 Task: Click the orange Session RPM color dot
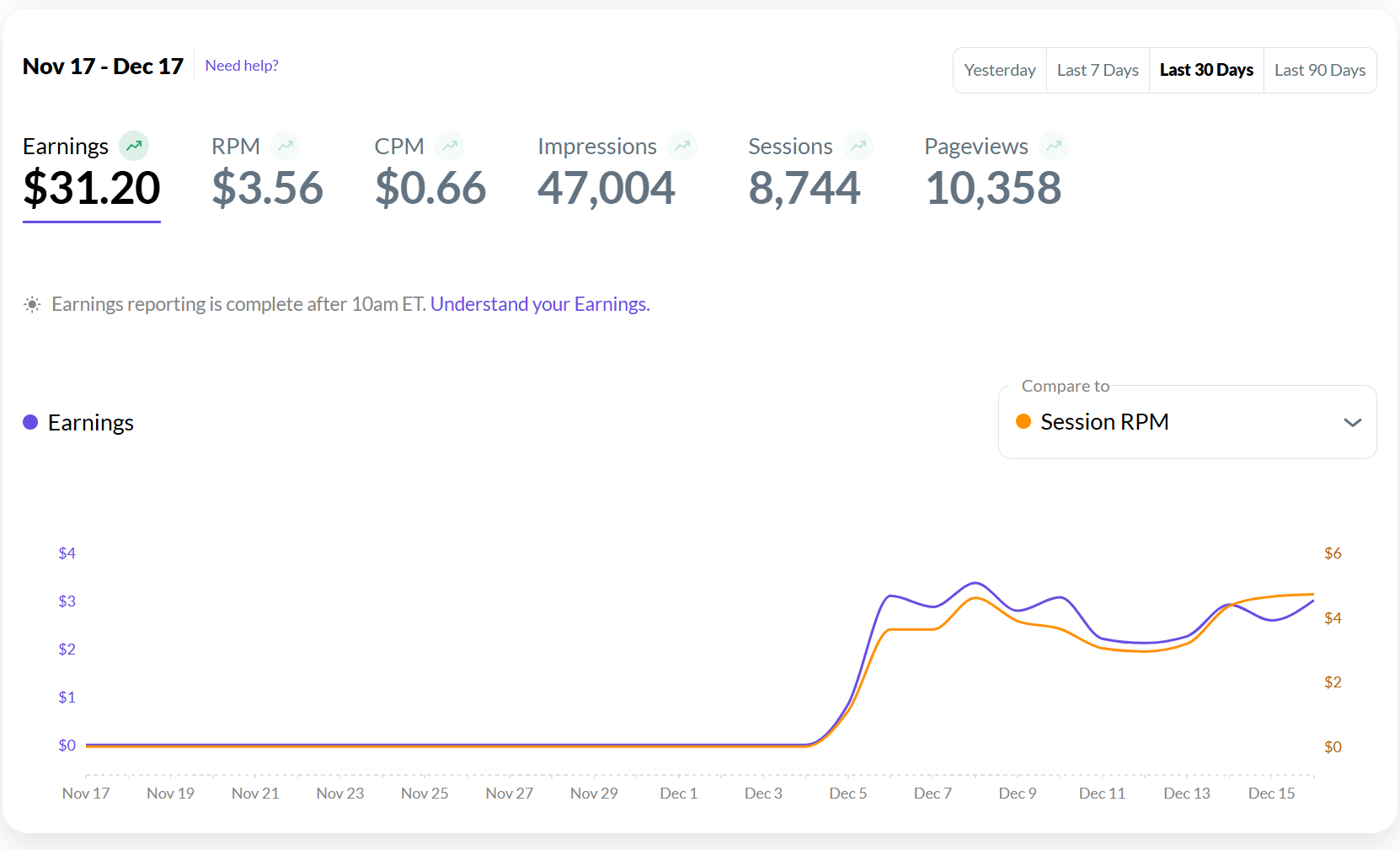tap(1023, 421)
